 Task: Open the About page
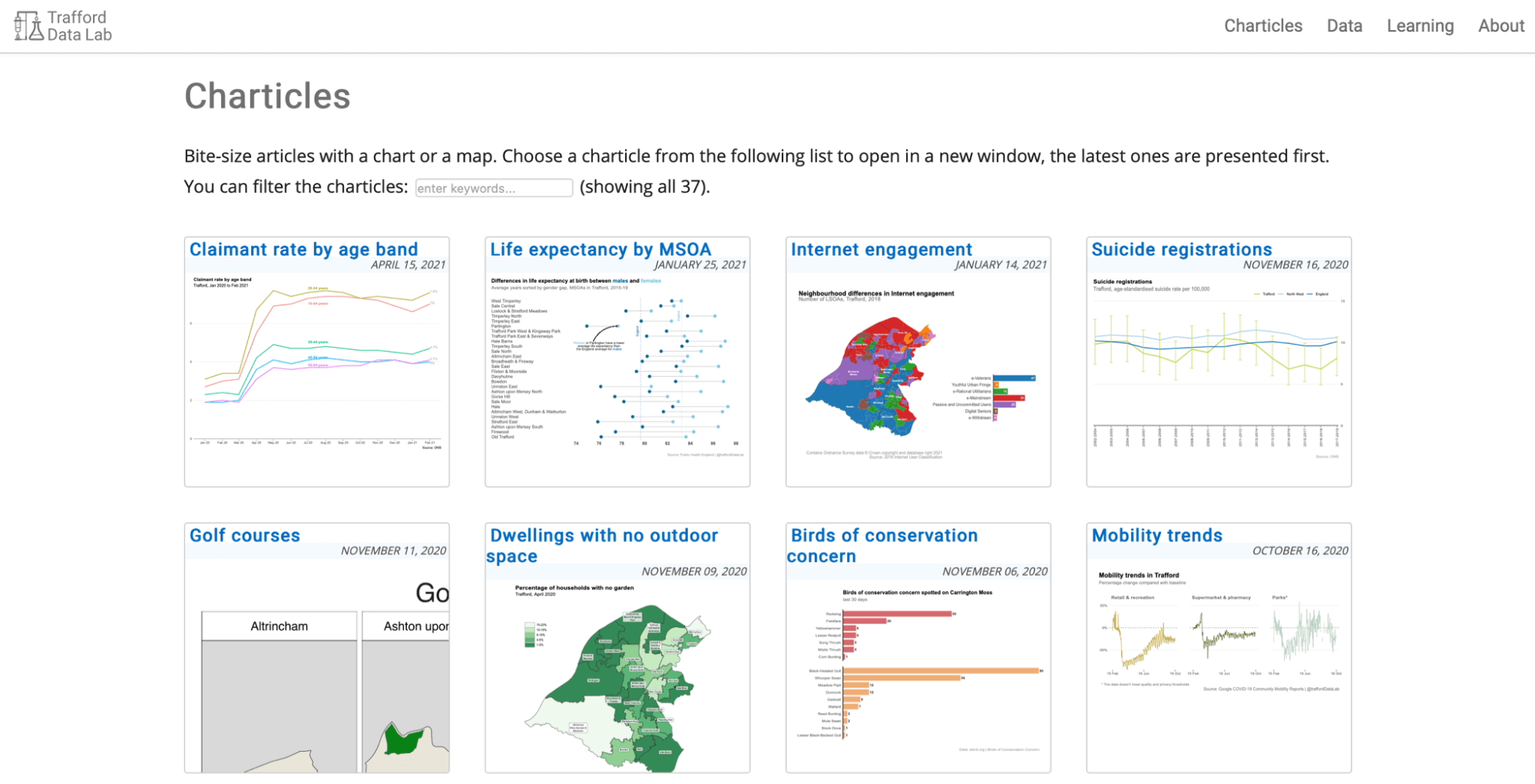click(1501, 25)
